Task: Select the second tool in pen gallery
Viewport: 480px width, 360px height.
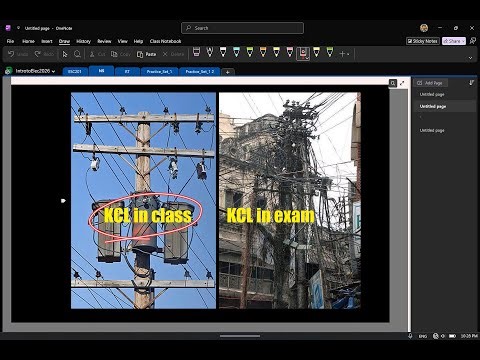Action: click(x=210, y=52)
